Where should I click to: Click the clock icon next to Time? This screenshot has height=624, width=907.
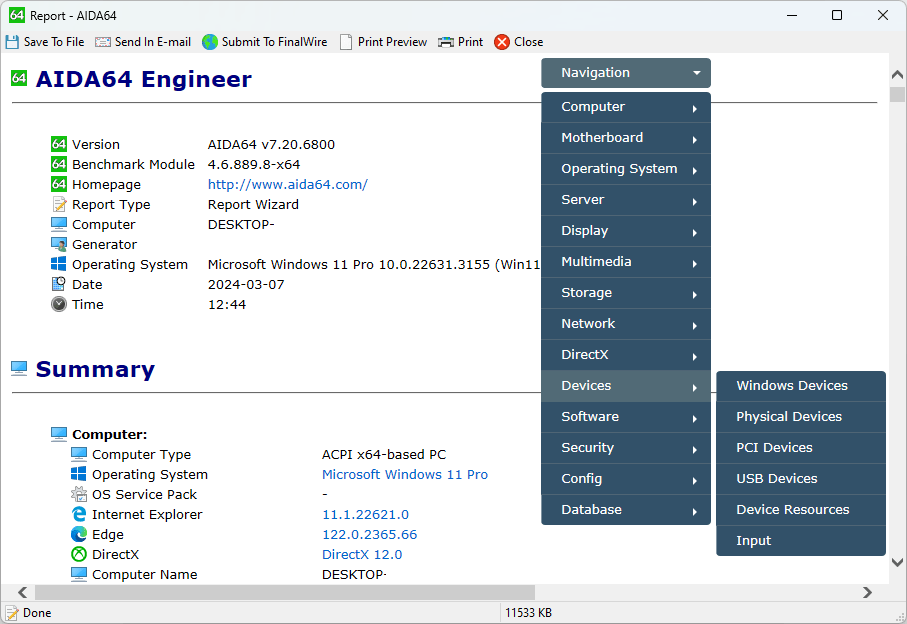click(59, 304)
